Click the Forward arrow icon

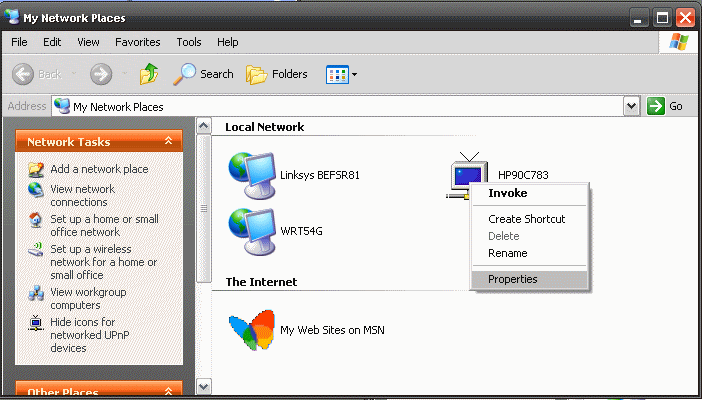click(x=101, y=74)
